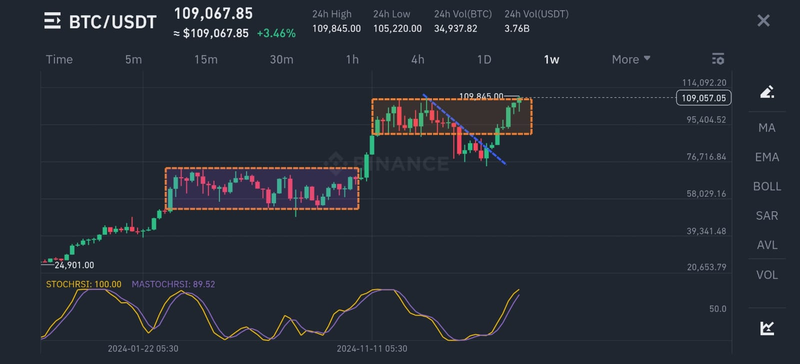
Task: Click the last price 109,067.85 header
Action: (x=213, y=14)
